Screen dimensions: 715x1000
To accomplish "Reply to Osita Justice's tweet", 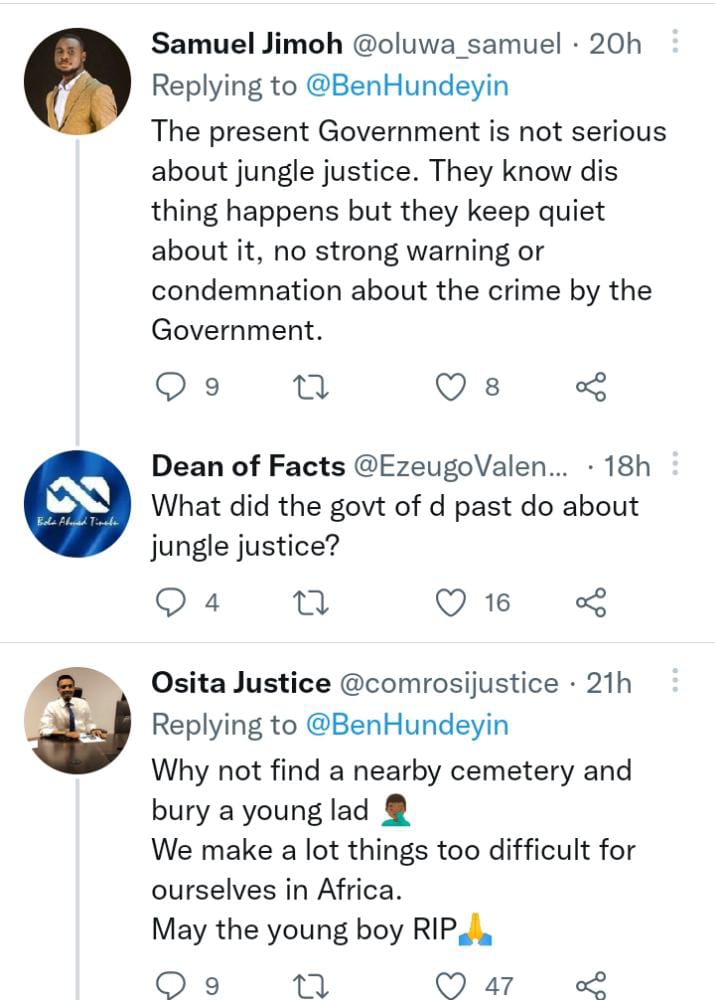I will click(x=172, y=985).
